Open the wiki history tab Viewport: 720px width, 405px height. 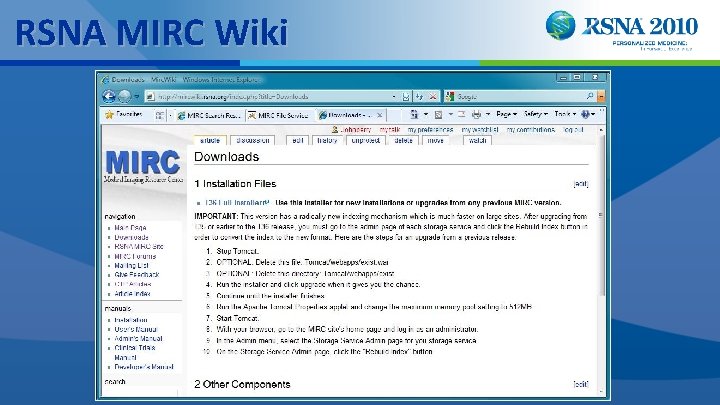(327, 141)
